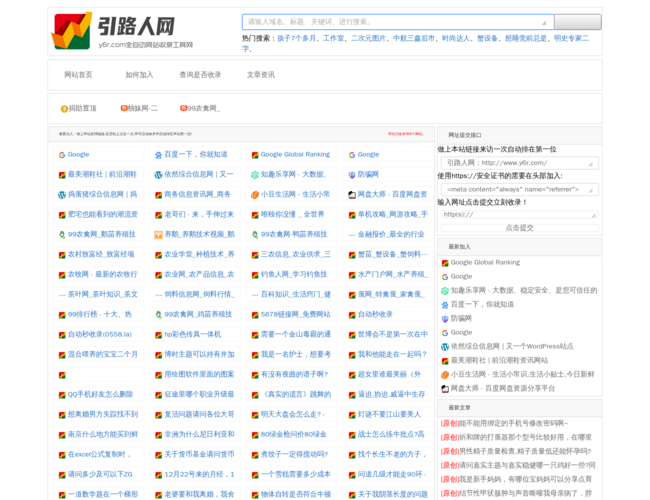
Task: Click the 99农禽网_鸡苗养殖技 icon
Action: [158, 315]
